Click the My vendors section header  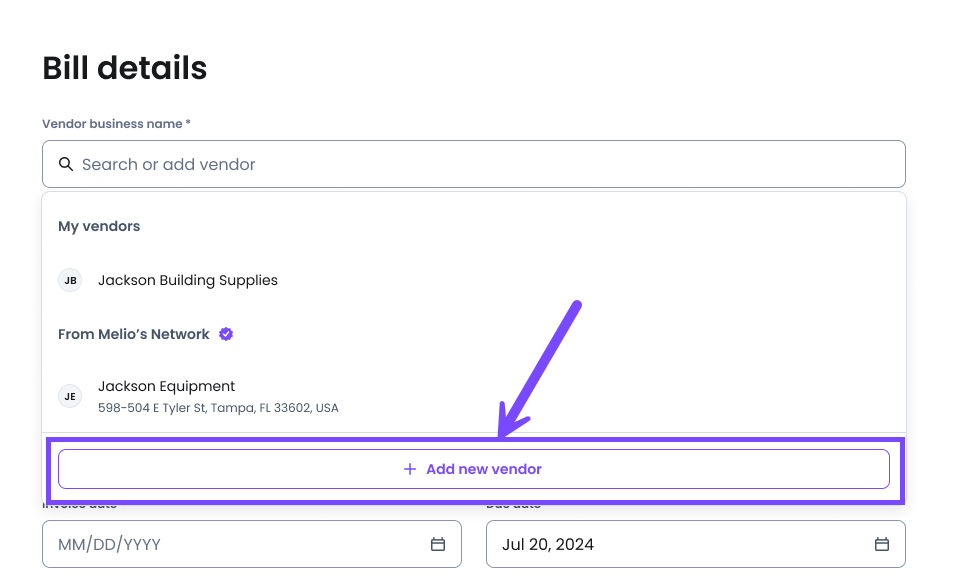(99, 226)
